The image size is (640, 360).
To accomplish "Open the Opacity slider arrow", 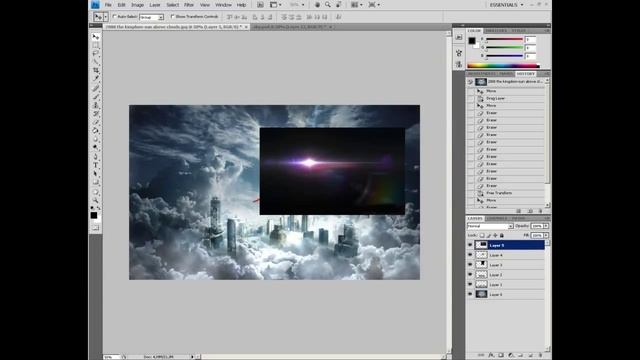I will (x=546, y=226).
